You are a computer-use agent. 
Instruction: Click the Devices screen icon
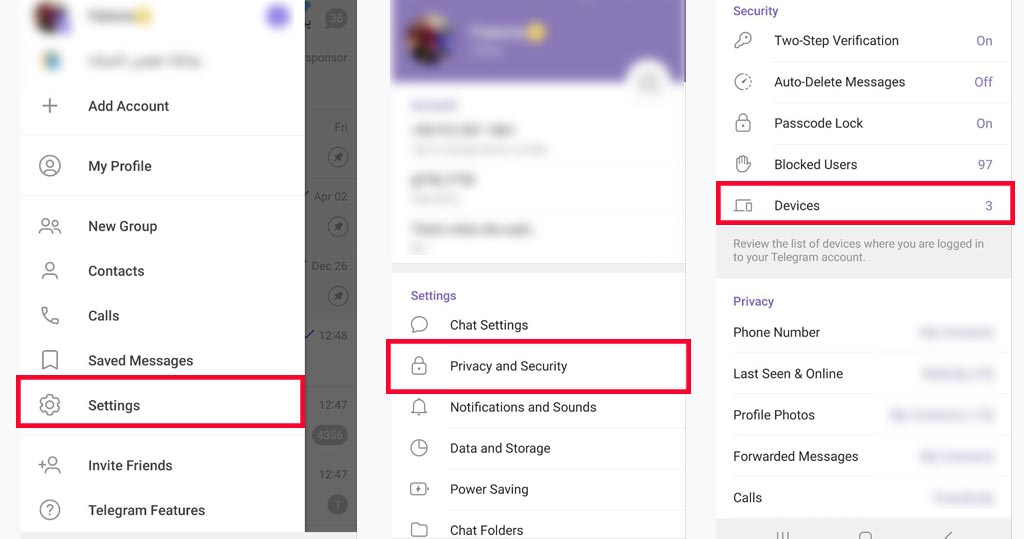743,205
